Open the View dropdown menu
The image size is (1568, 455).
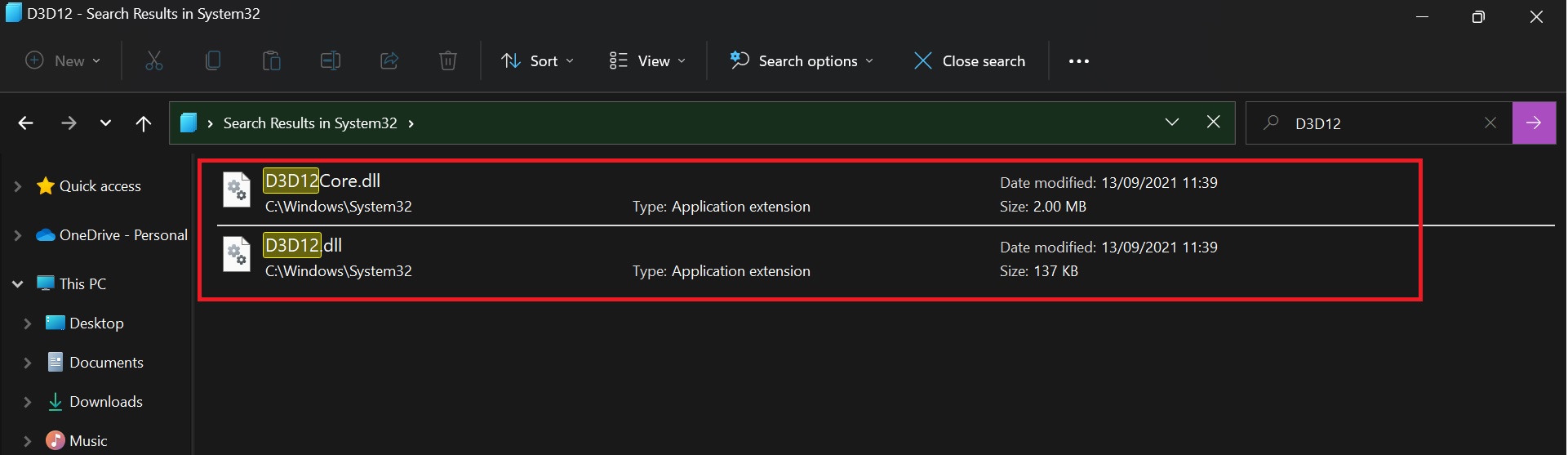(647, 61)
